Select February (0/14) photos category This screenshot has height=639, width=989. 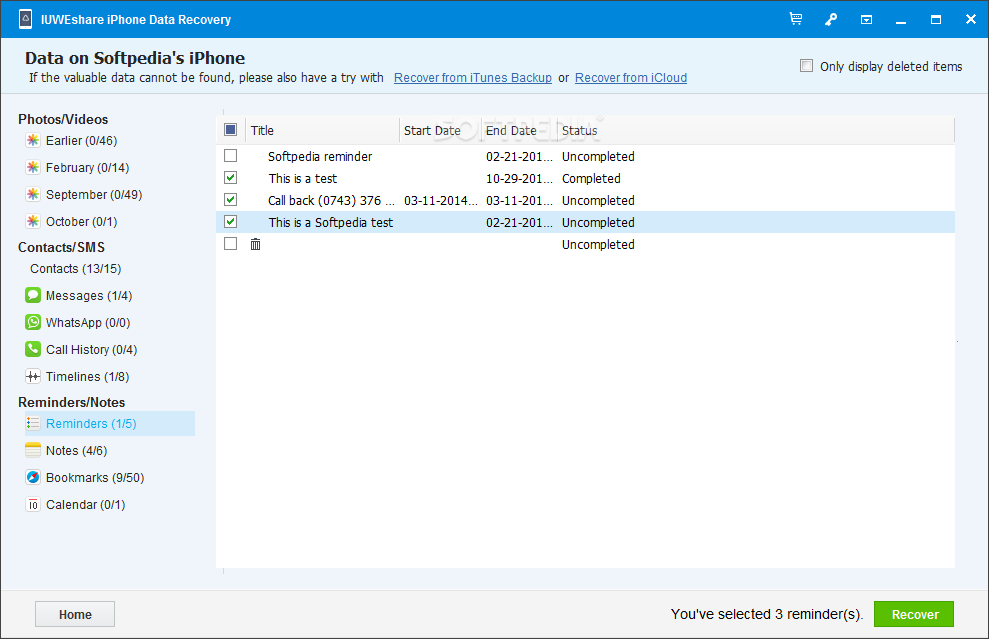tap(87, 168)
